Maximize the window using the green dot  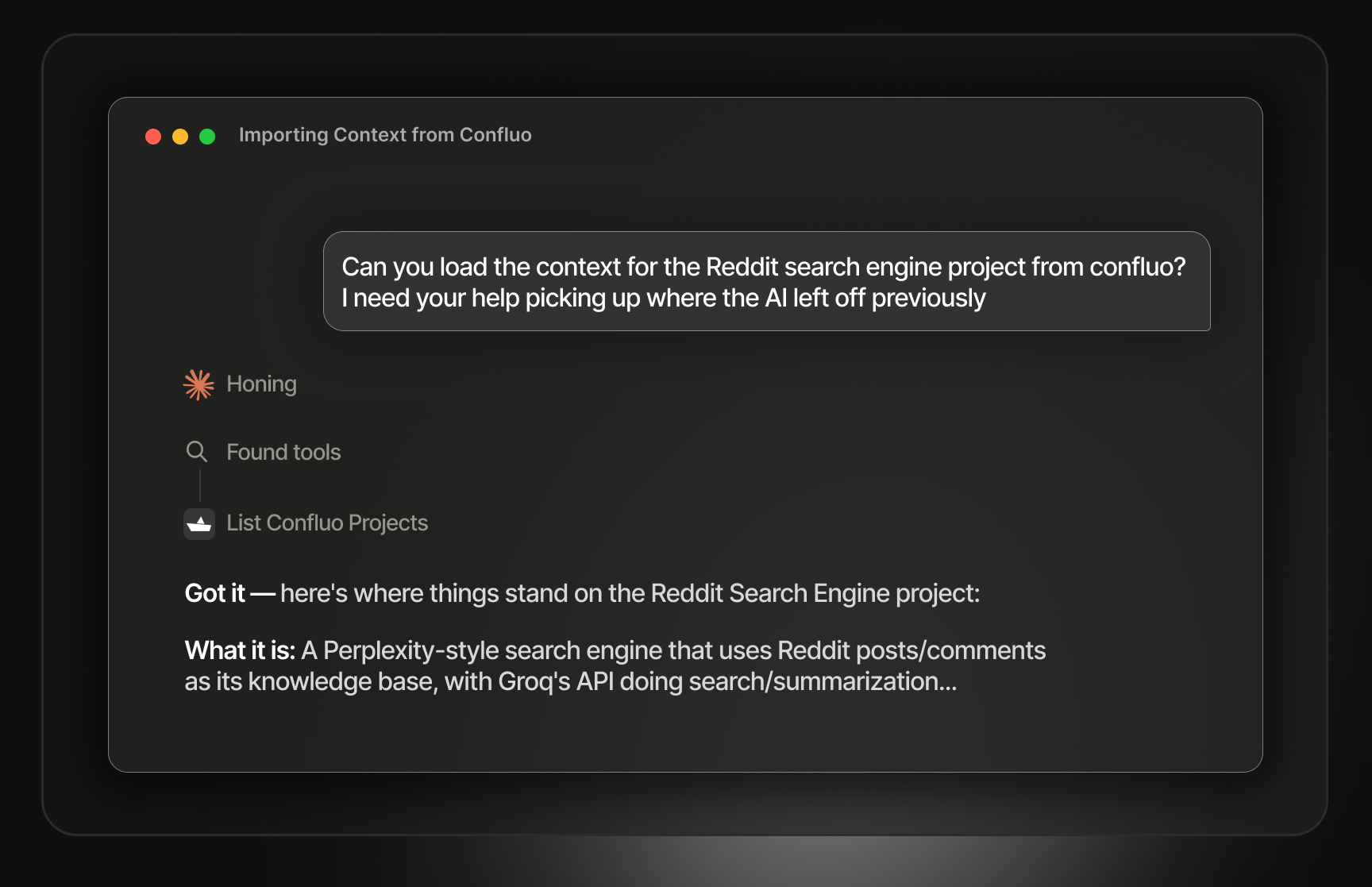[x=207, y=137]
